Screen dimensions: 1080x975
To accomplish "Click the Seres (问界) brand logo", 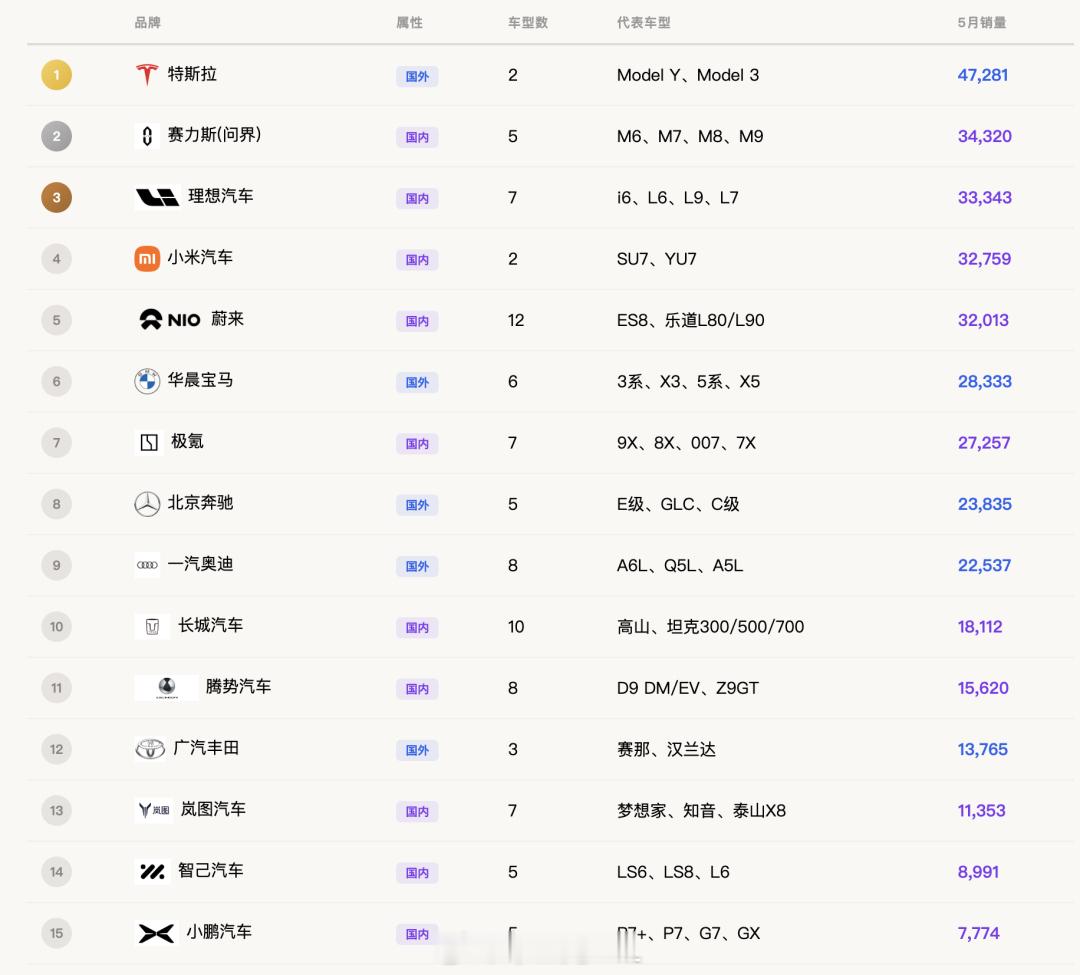I will click(147, 136).
